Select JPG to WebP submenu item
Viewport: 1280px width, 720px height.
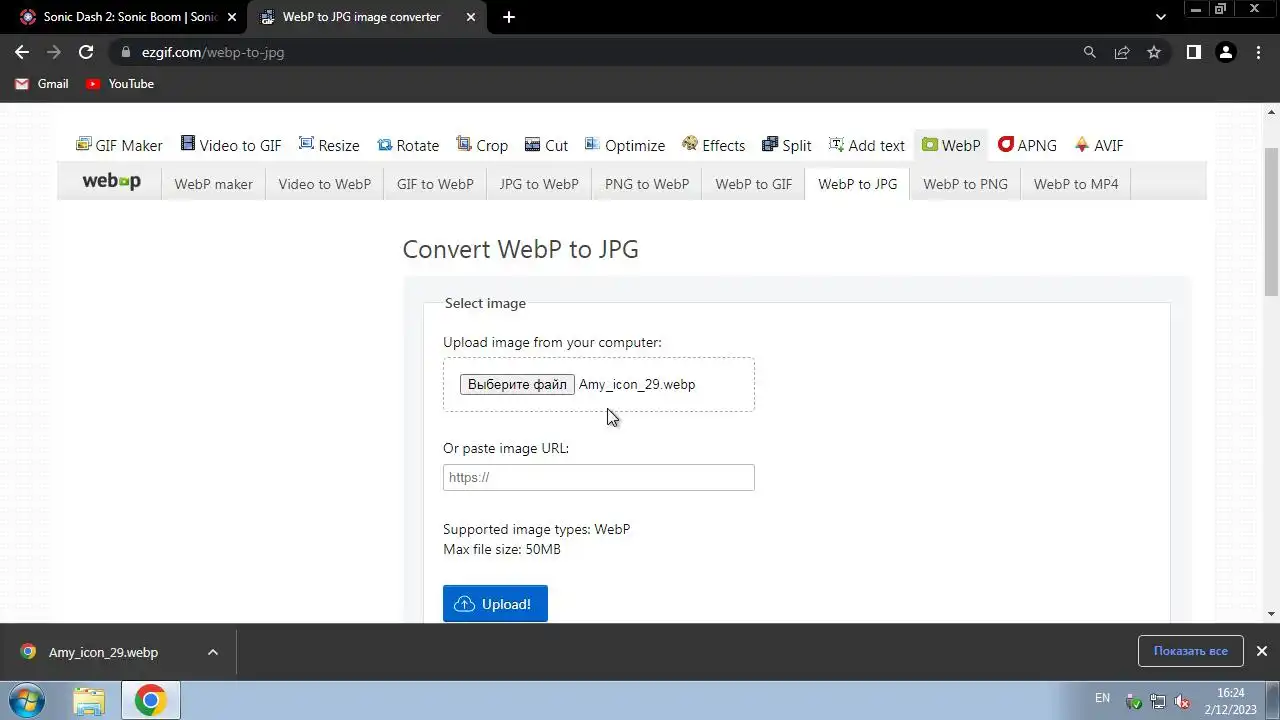[539, 184]
